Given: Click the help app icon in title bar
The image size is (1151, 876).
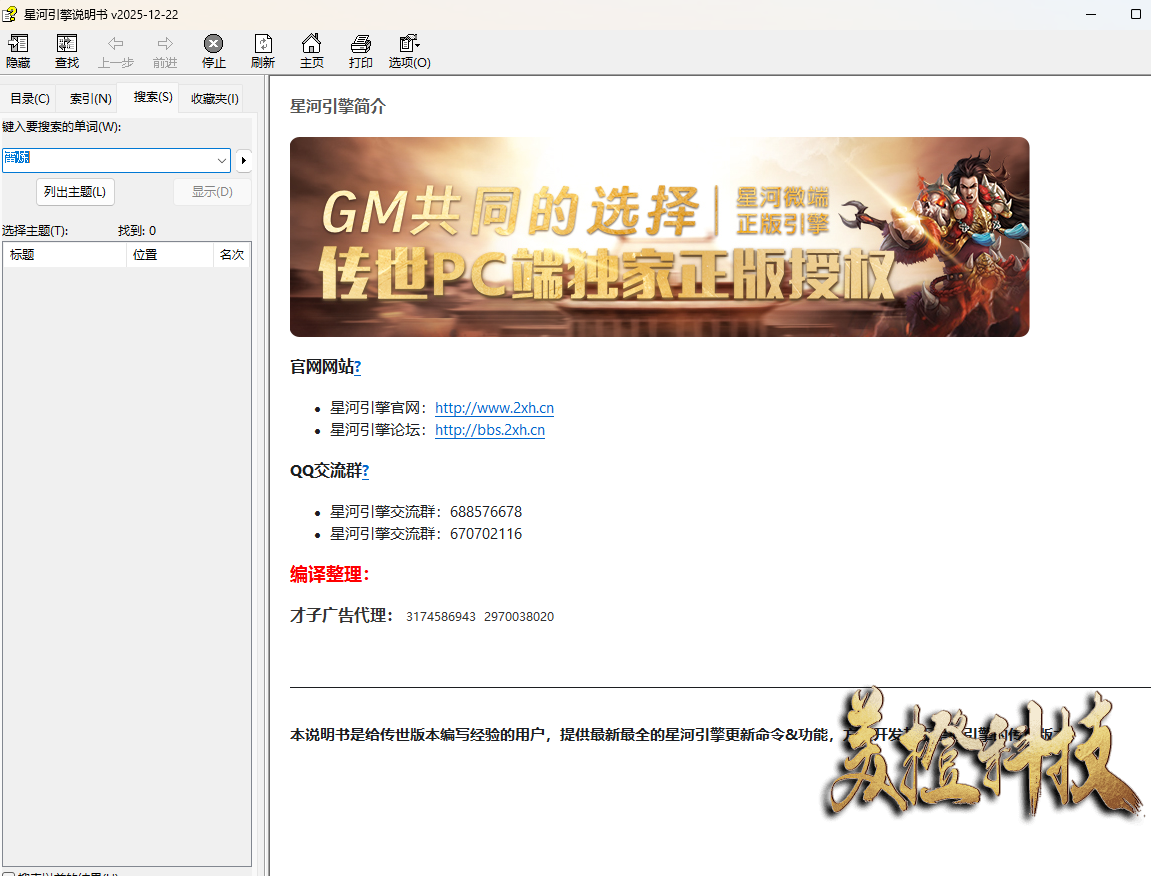Looking at the screenshot, I should pos(10,14).
